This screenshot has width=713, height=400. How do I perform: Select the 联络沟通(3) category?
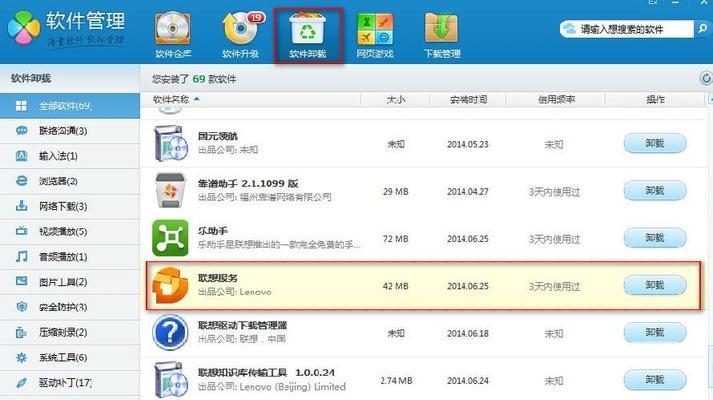point(70,131)
